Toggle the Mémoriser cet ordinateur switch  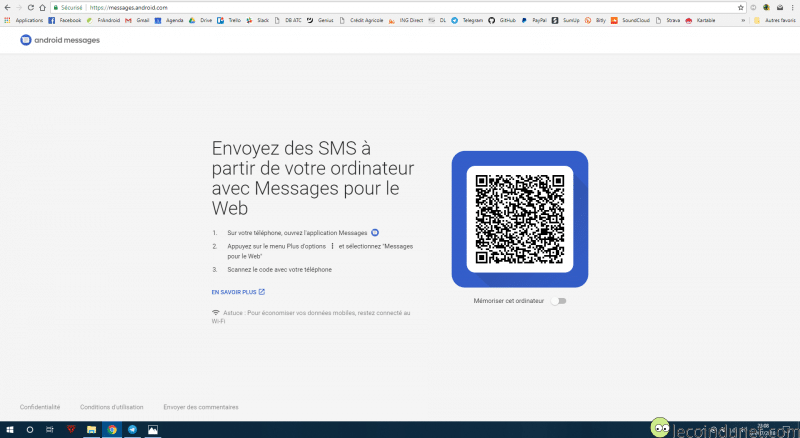pyautogui.click(x=559, y=301)
